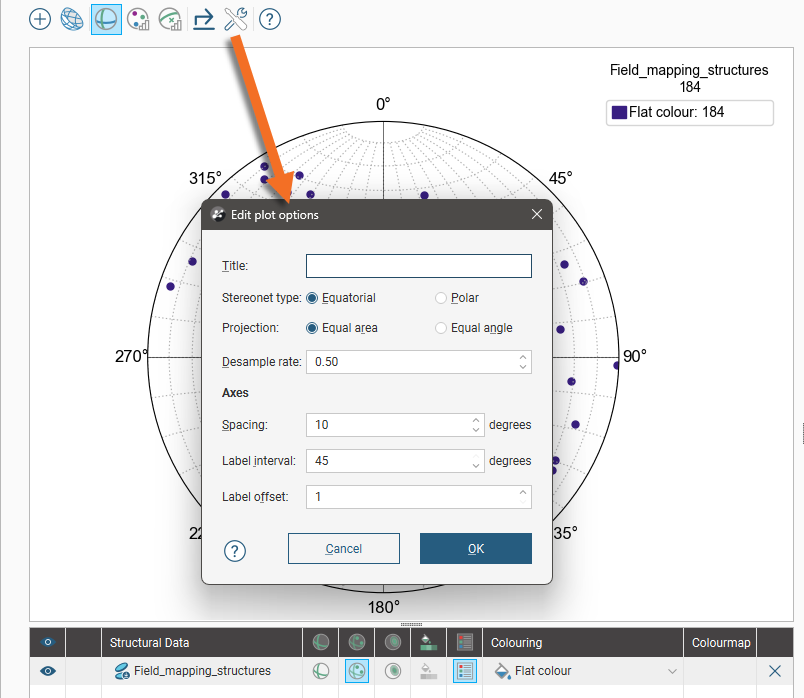Decrease the Desample rate value
804x698 pixels.
click(x=523, y=367)
